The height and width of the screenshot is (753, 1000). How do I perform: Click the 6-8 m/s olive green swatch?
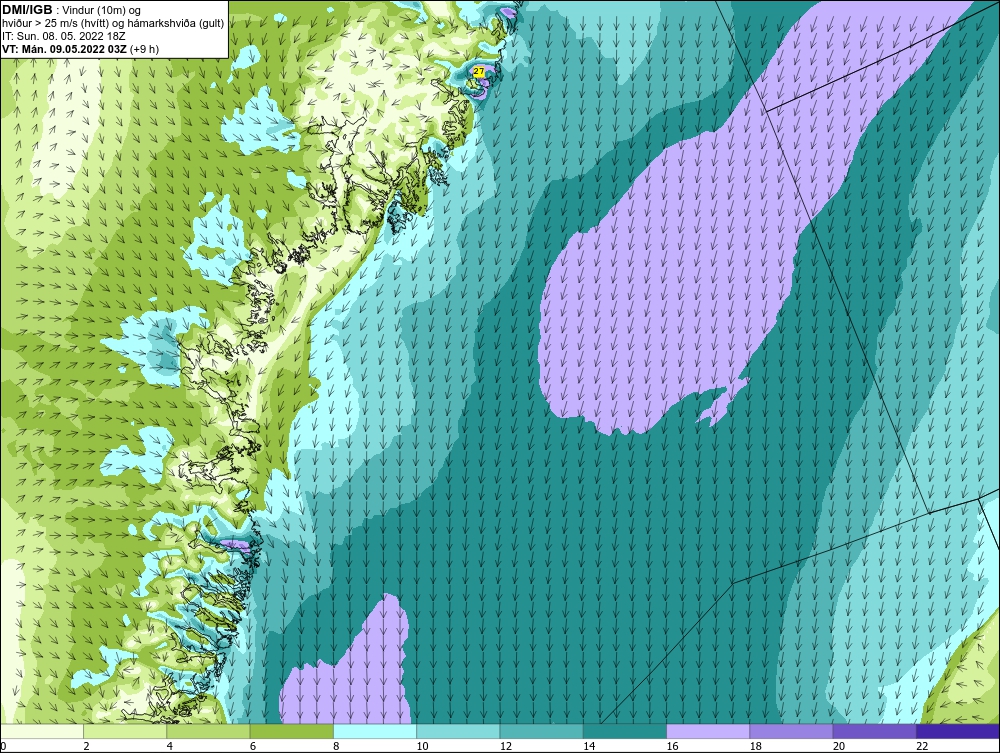[291, 731]
